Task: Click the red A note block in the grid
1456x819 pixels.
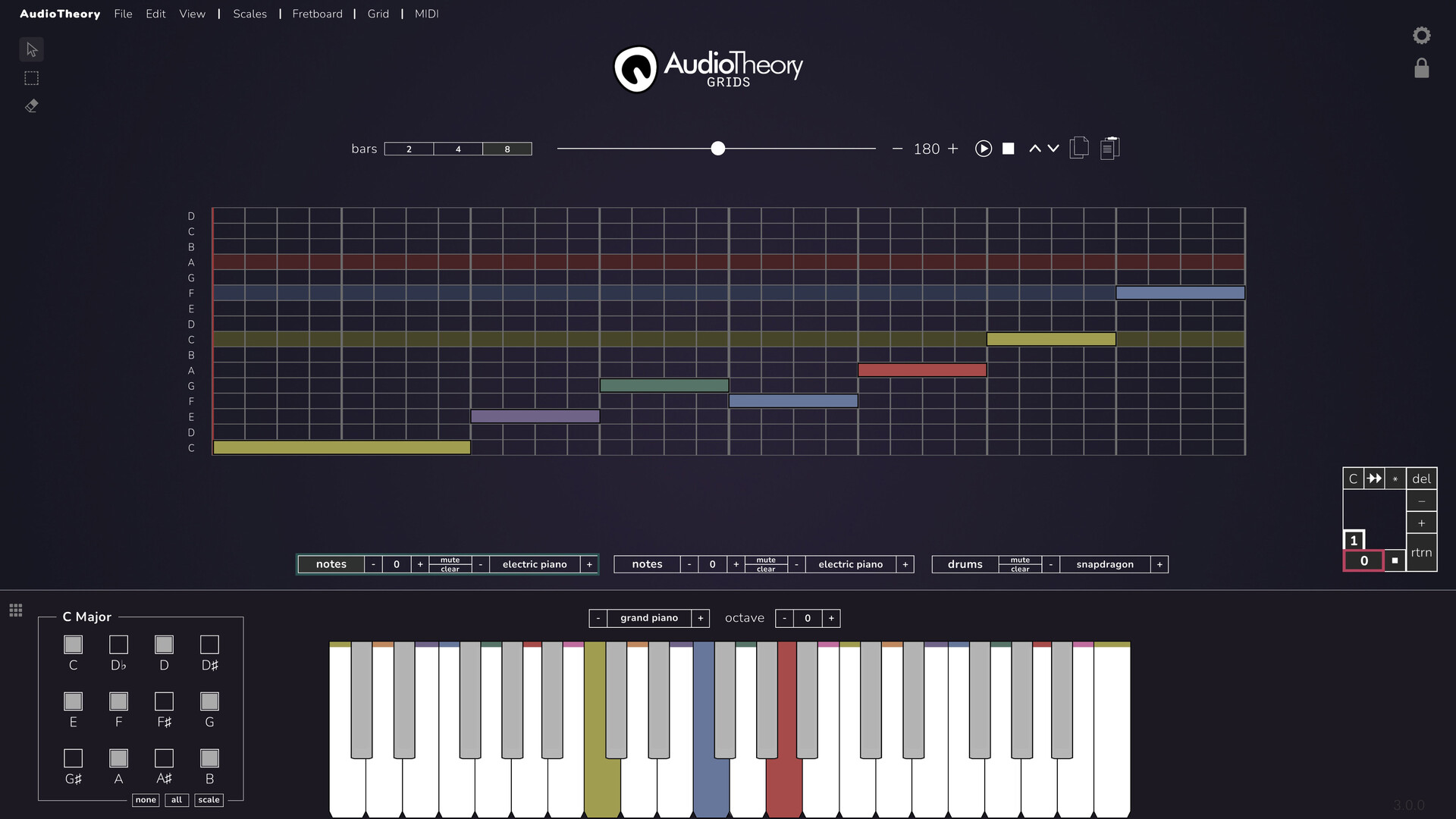Action: [922, 370]
